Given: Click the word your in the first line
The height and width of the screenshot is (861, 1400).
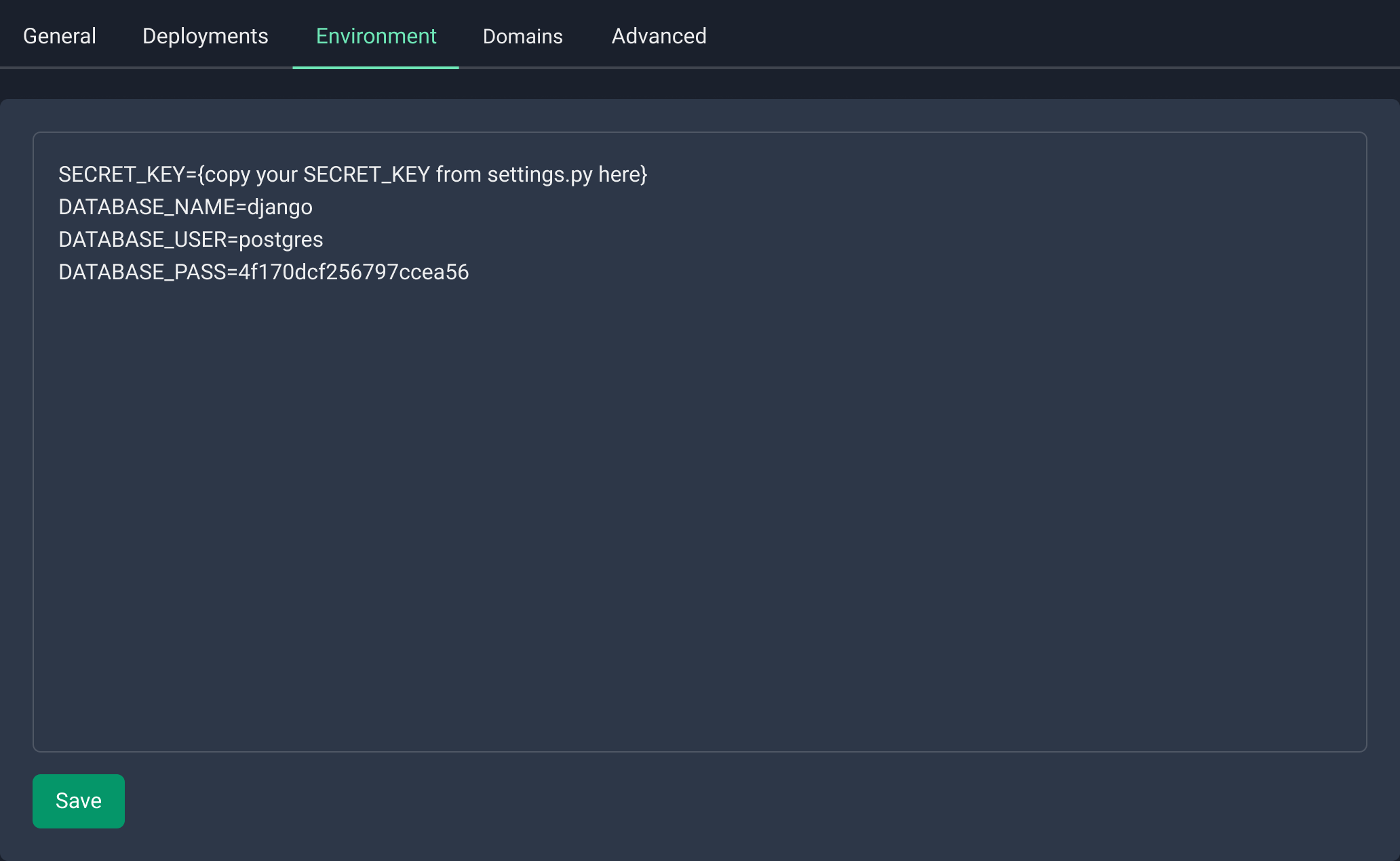Looking at the screenshot, I should tap(277, 175).
